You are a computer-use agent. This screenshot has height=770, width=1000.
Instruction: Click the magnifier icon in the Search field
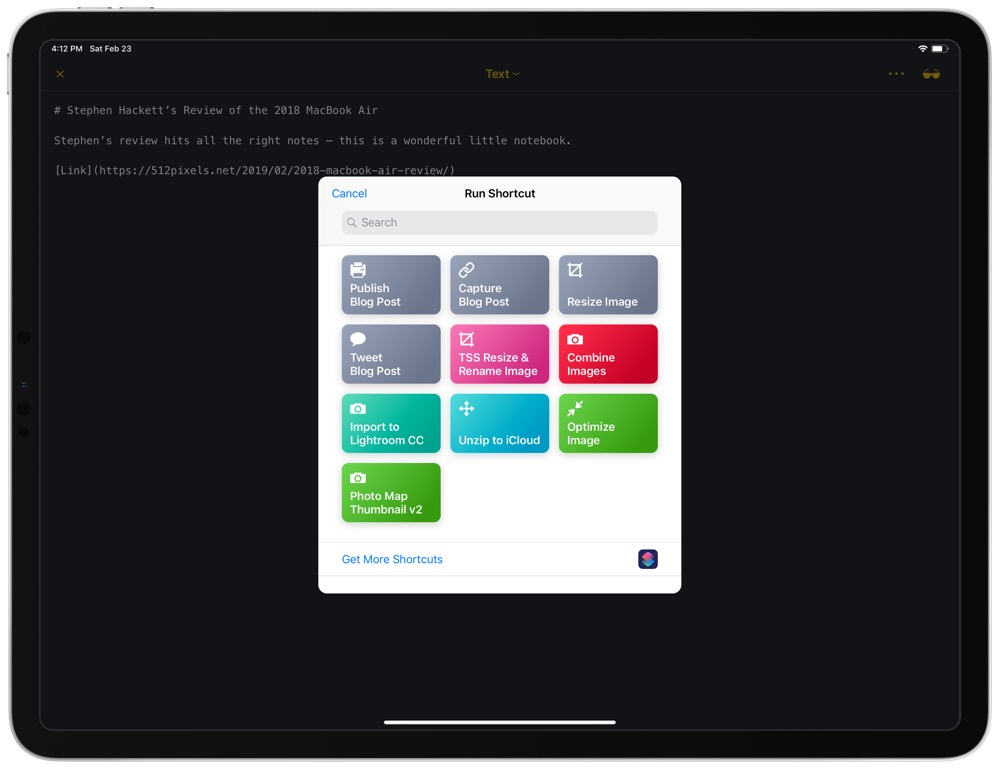(351, 223)
